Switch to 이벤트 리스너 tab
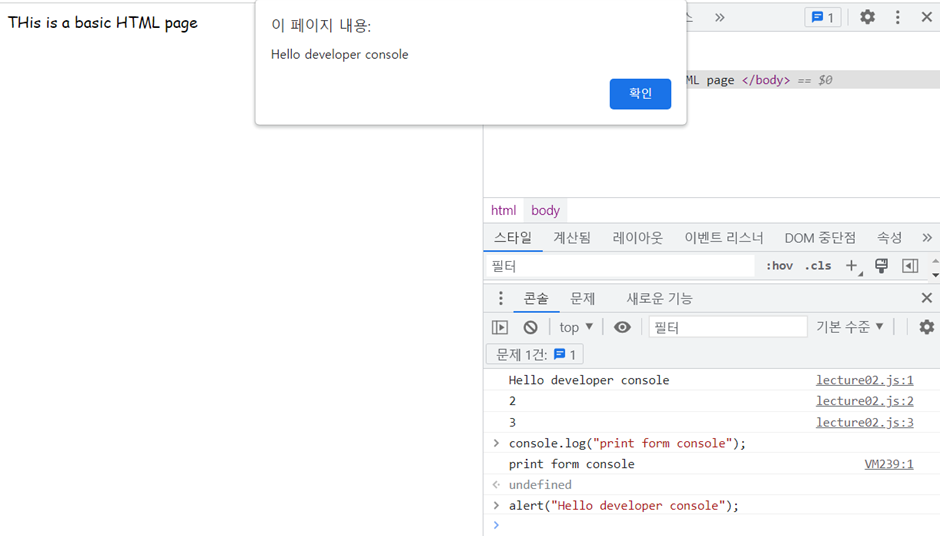The image size is (940, 536). tap(724, 238)
